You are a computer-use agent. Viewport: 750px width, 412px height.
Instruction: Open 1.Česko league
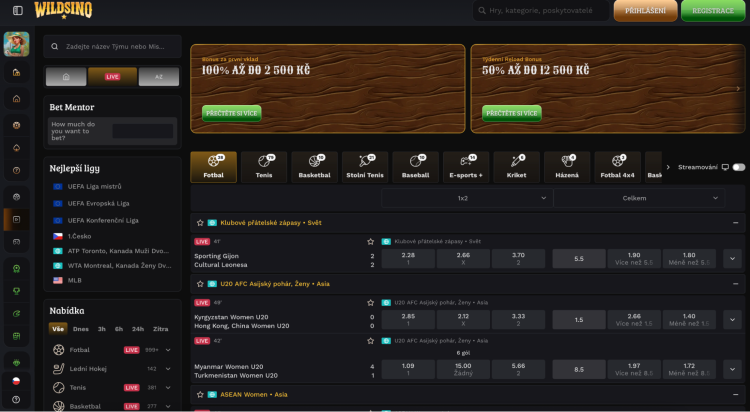click(79, 236)
